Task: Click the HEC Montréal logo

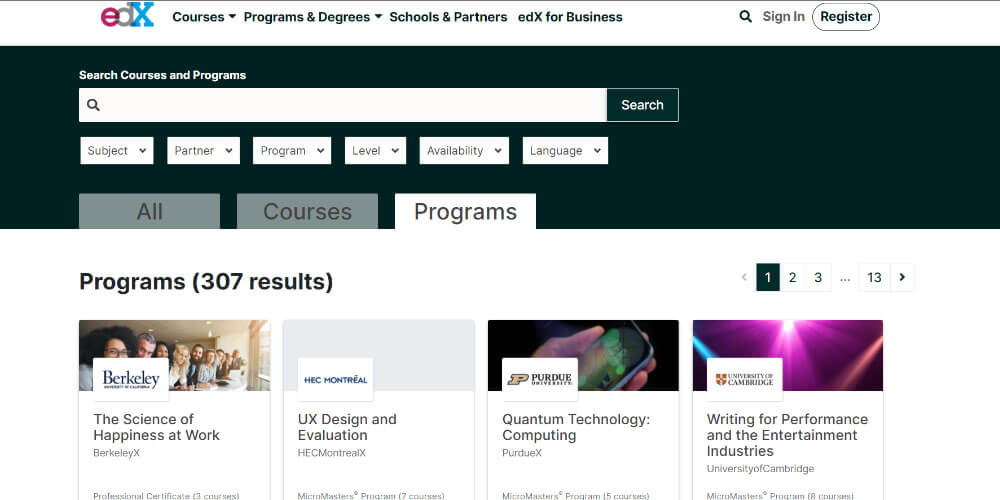Action: tap(335, 379)
